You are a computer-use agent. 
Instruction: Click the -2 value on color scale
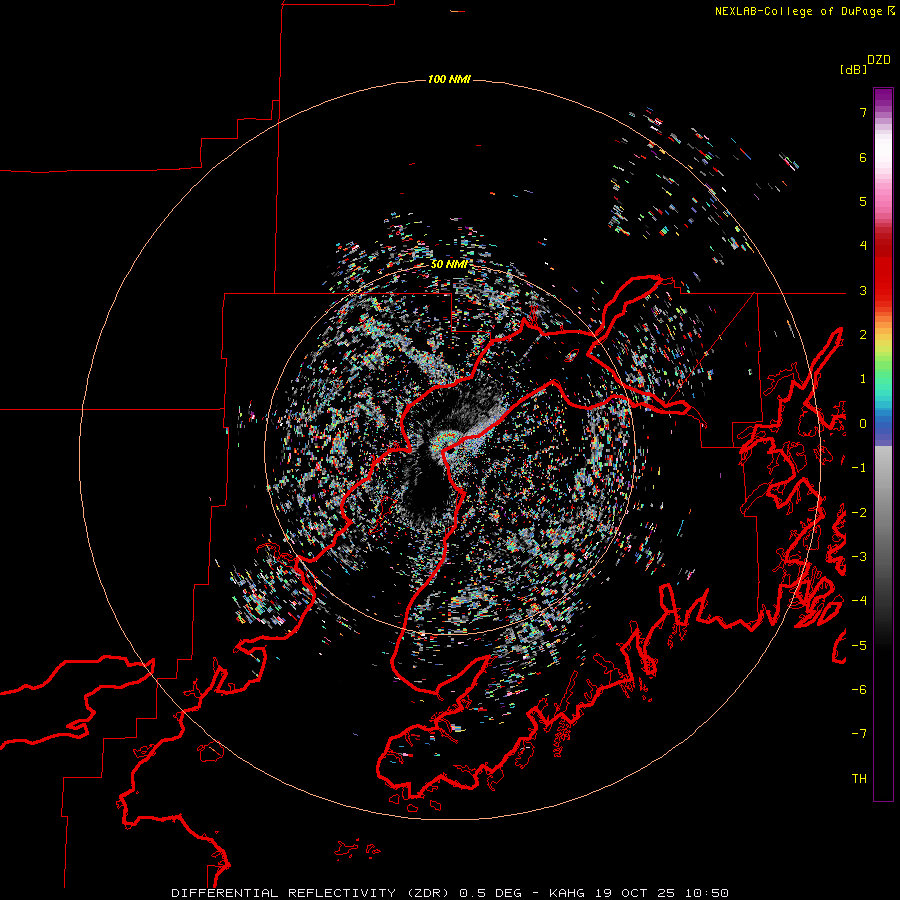coord(859,513)
